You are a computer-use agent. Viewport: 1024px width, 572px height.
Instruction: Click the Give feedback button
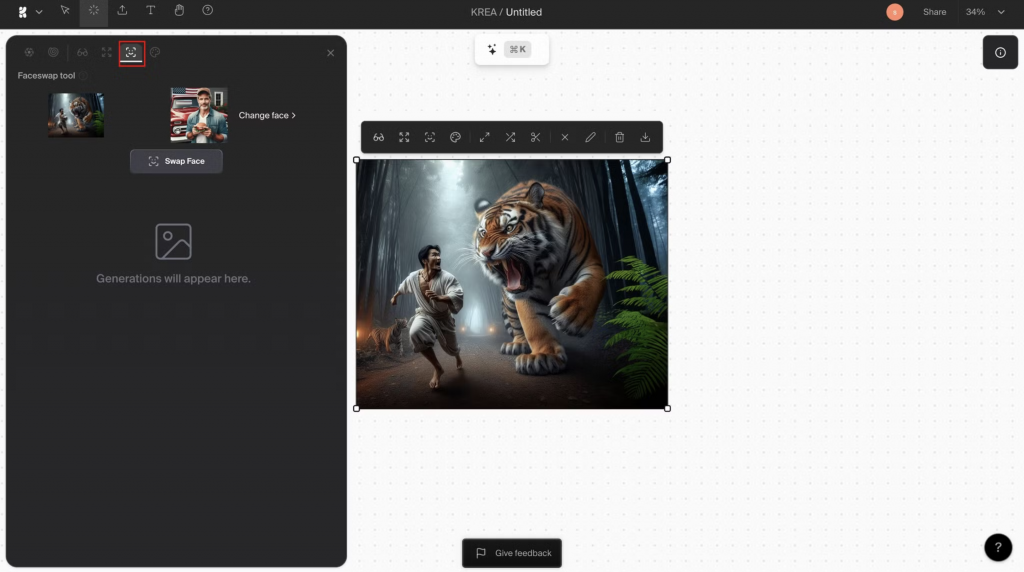512,553
